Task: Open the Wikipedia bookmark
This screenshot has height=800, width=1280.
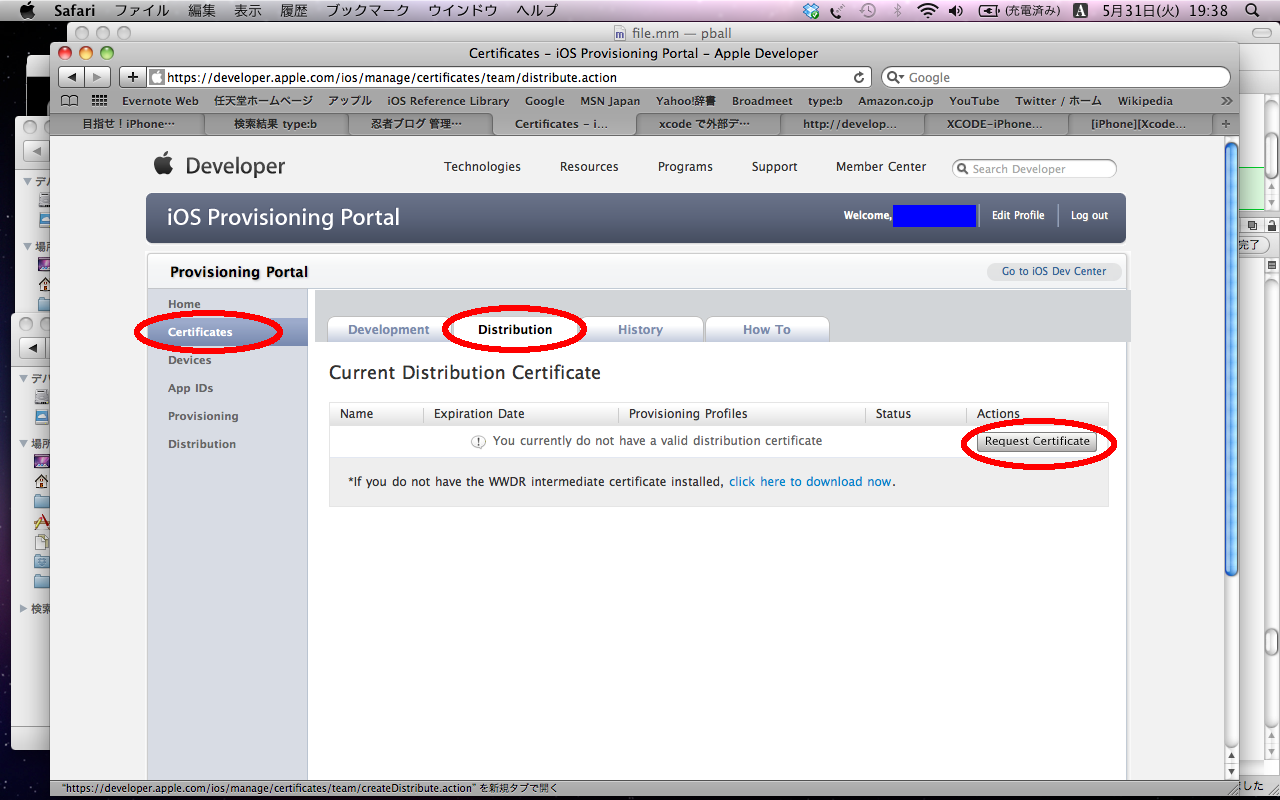Action: coord(1145,101)
